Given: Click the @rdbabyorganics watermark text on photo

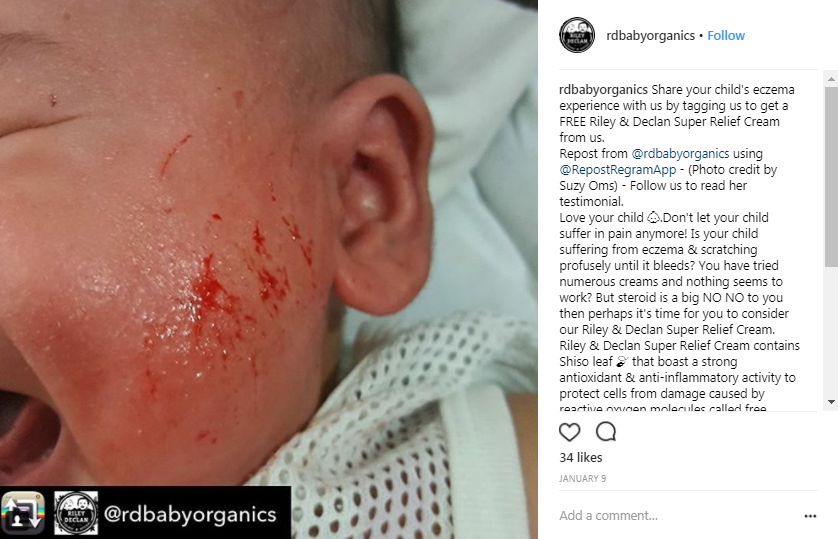Looking at the screenshot, I should click(190, 514).
